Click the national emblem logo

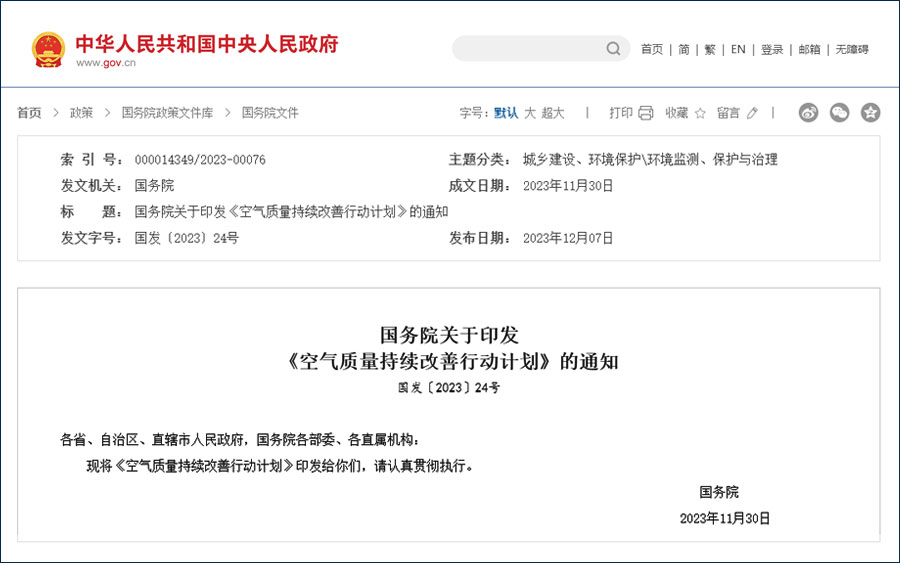48,48
